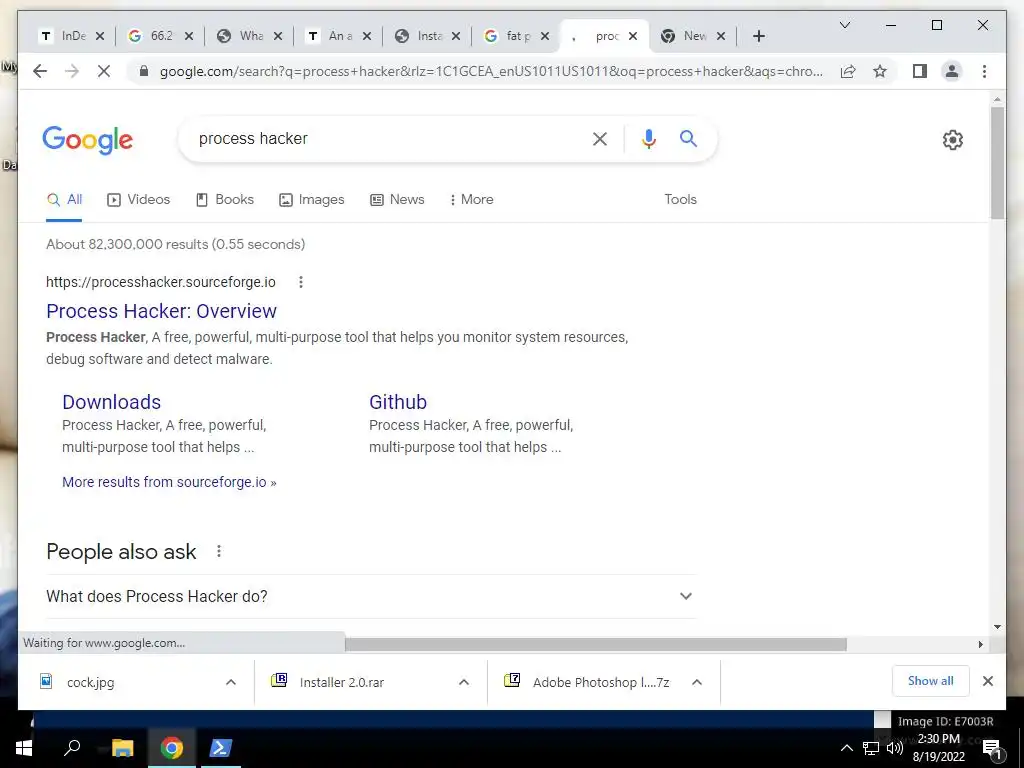Close the 'proc' active tab
Screen dimensions: 1024x768
pos(632,36)
